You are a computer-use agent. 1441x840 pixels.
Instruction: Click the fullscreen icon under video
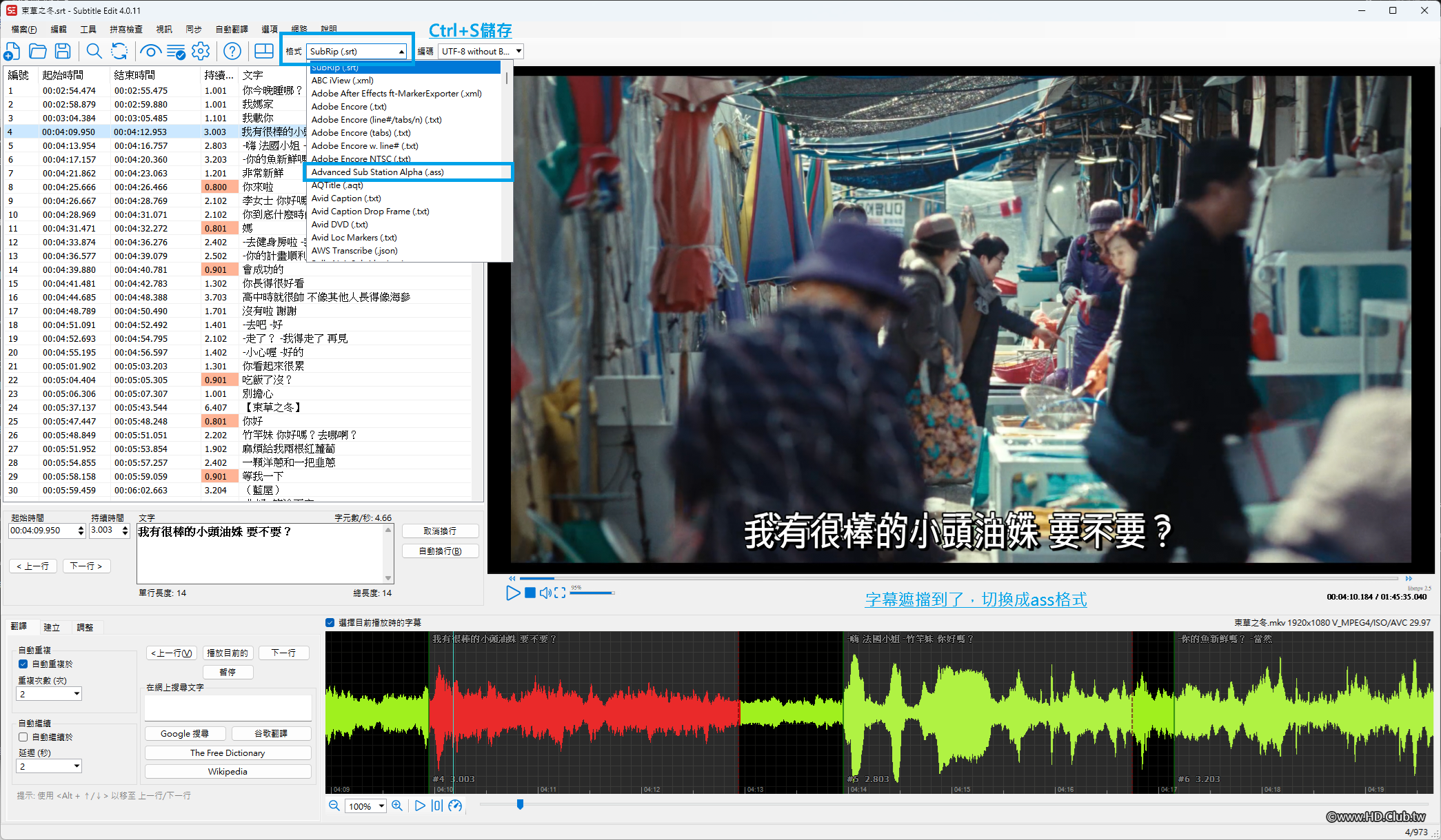[x=560, y=593]
